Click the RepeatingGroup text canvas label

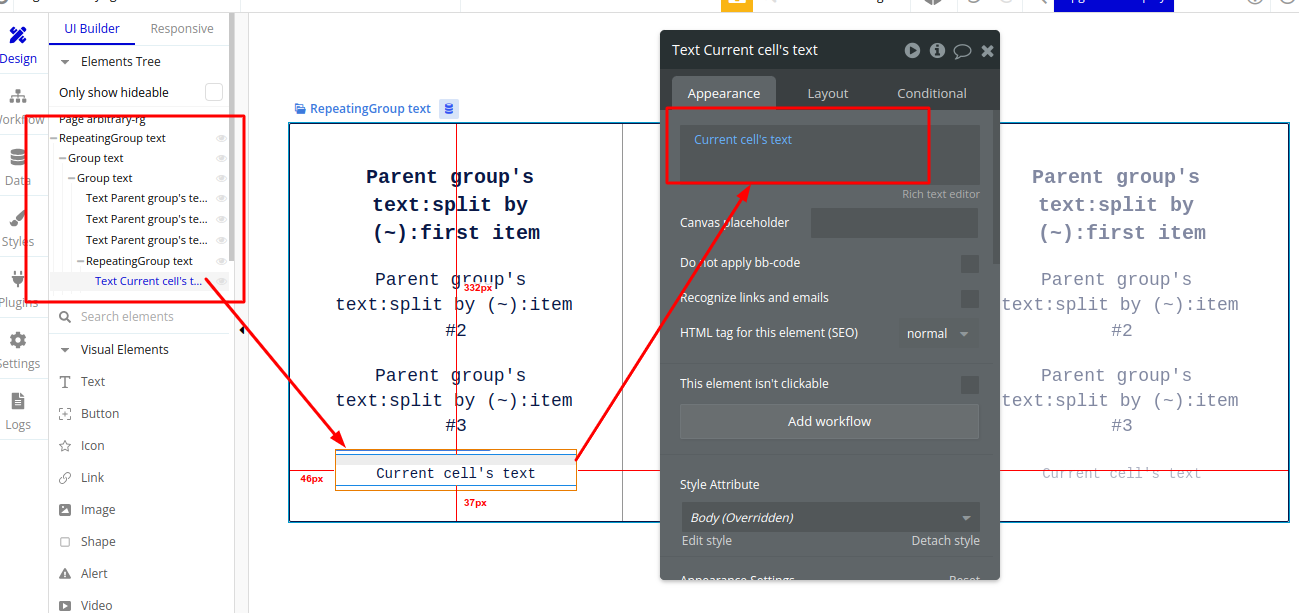pyautogui.click(x=370, y=109)
